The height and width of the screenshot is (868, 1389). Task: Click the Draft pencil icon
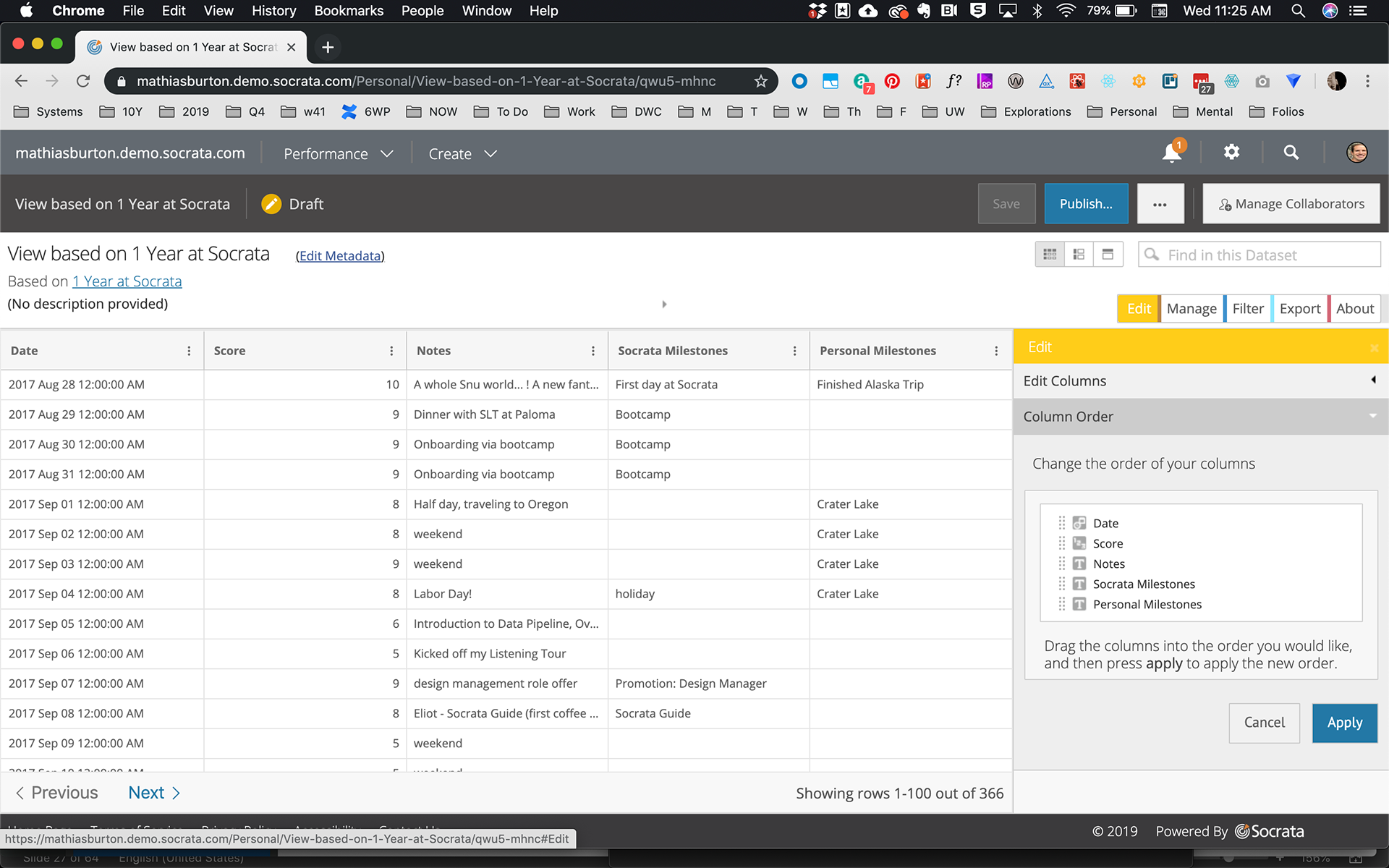click(x=271, y=204)
